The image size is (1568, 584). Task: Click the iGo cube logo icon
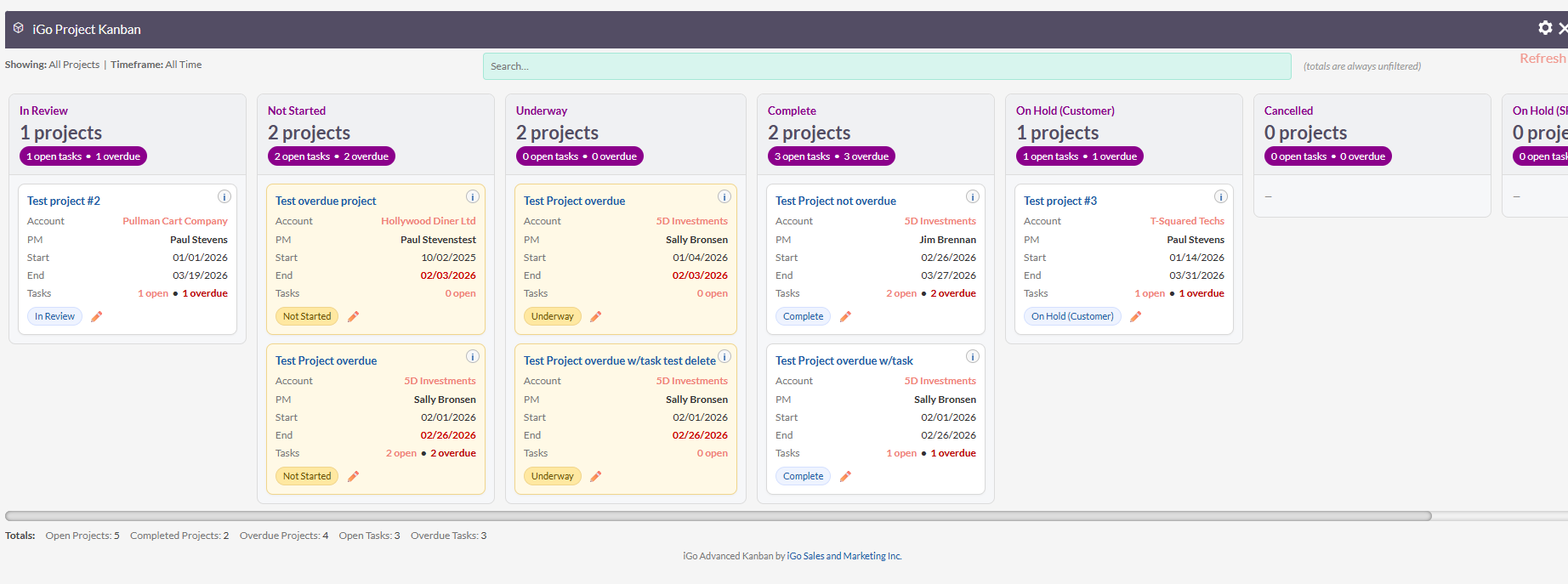[x=19, y=29]
